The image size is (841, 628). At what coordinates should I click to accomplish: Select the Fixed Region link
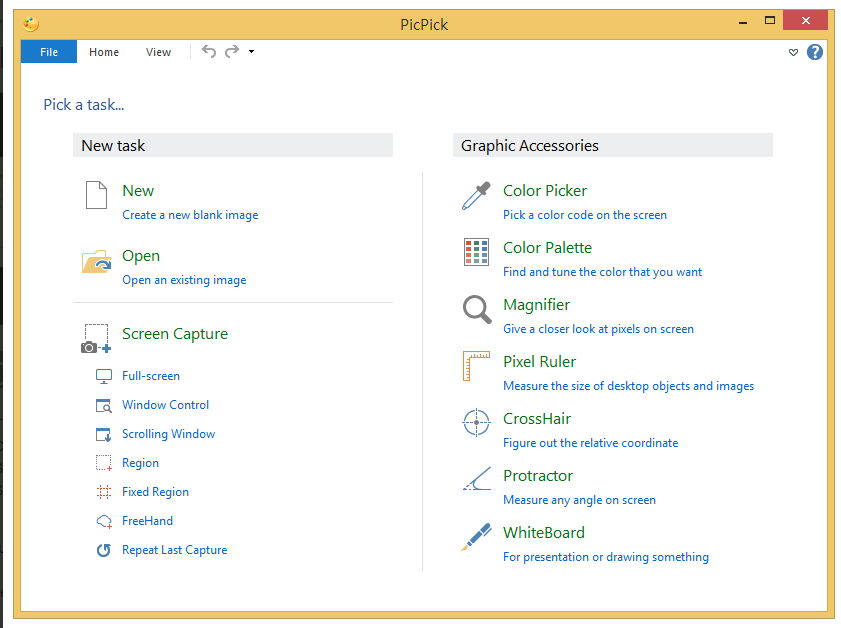pos(156,492)
